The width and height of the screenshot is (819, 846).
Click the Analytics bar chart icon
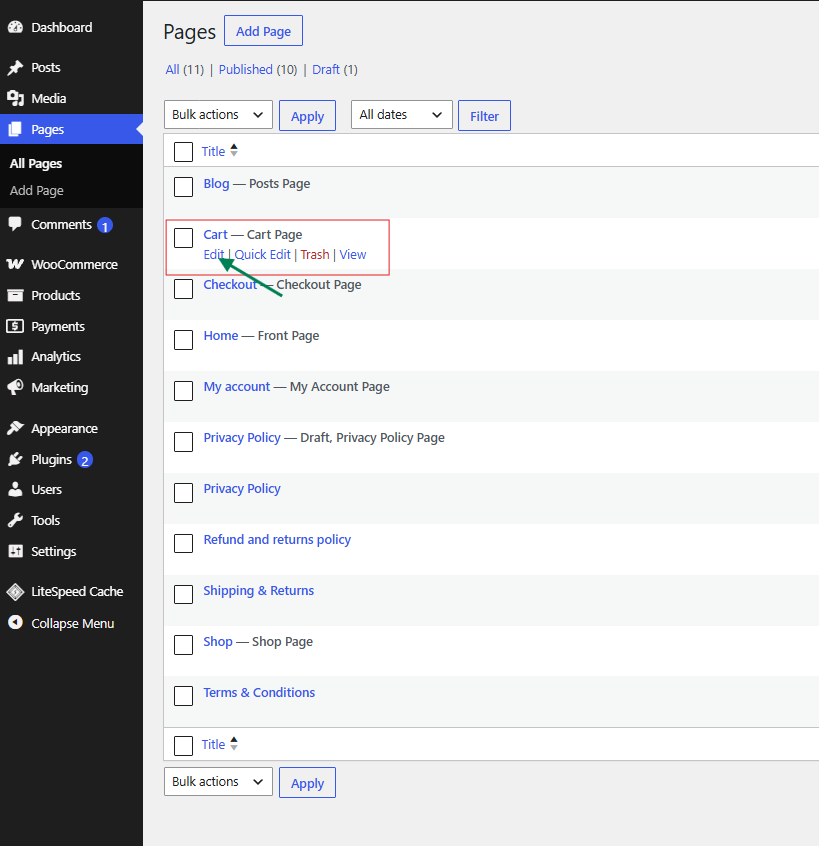[x=15, y=357]
